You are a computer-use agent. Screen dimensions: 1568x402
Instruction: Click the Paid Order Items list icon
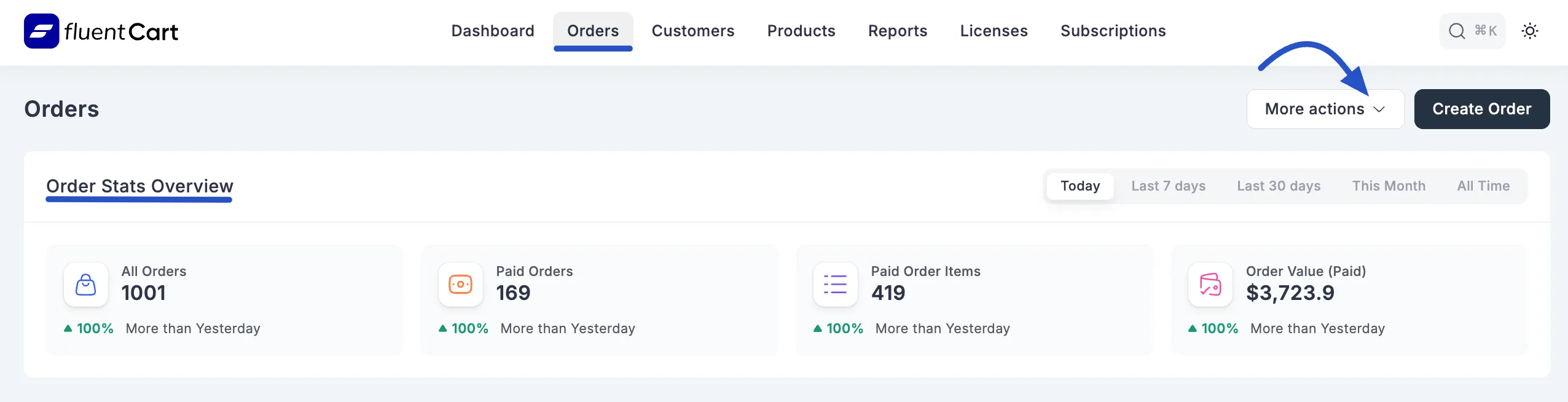tap(835, 285)
